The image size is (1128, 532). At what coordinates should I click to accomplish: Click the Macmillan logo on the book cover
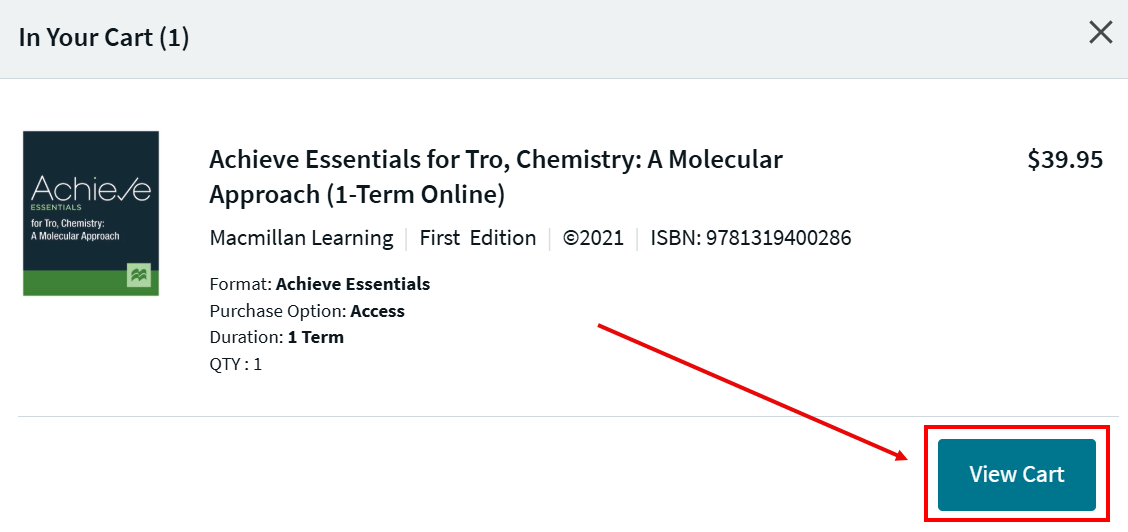pyautogui.click(x=138, y=276)
